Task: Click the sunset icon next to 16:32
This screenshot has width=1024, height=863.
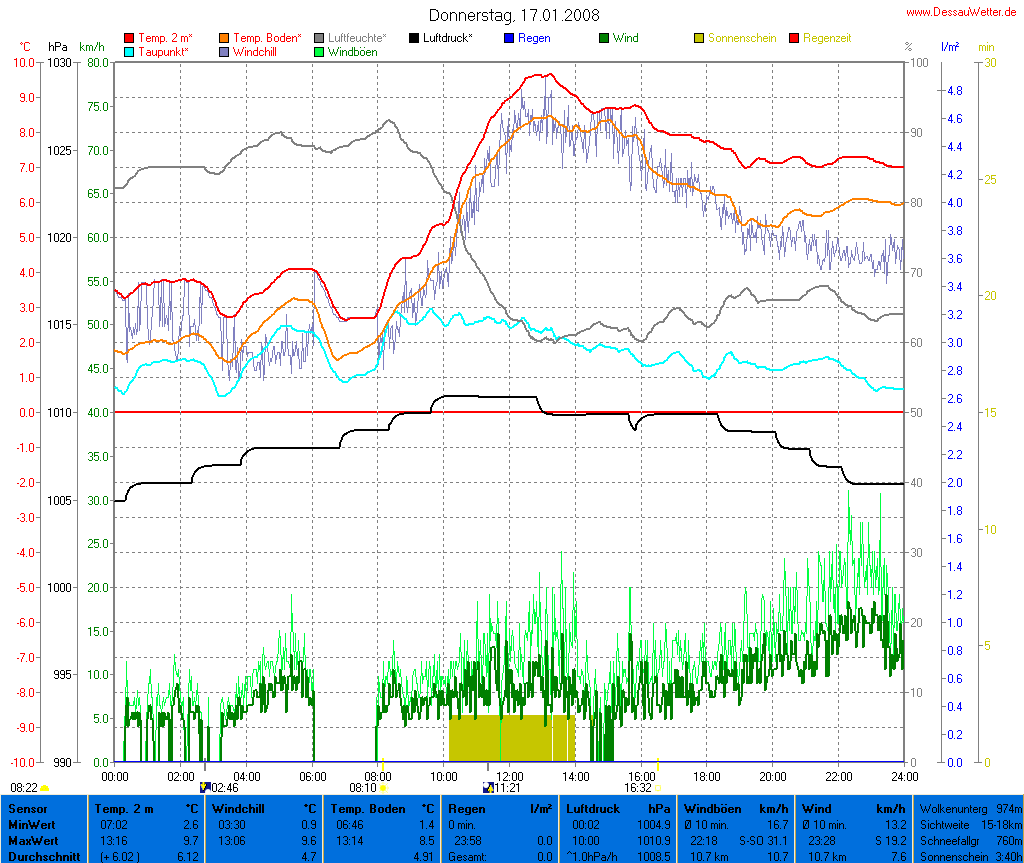Action: pyautogui.click(x=659, y=788)
